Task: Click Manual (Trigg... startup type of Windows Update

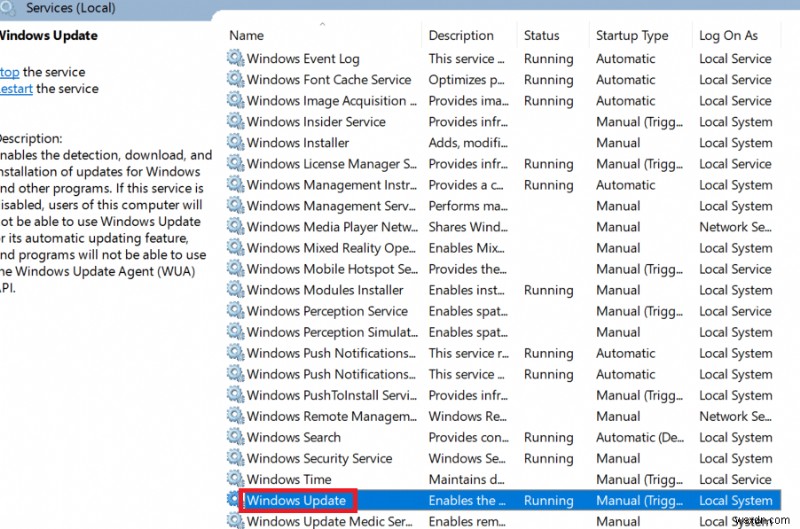Action: pos(639,501)
